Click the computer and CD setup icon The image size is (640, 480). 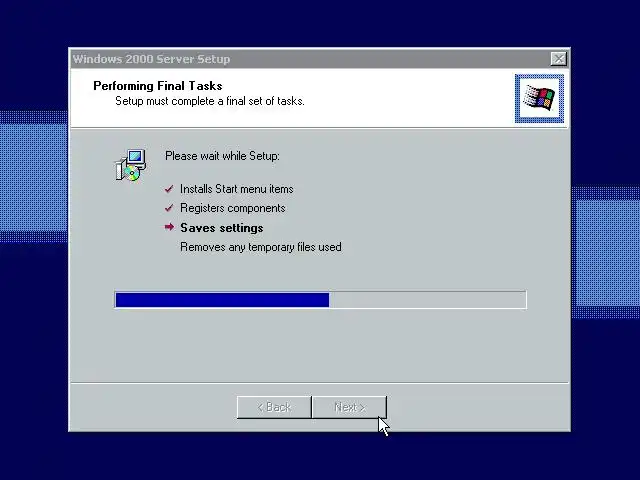click(131, 165)
